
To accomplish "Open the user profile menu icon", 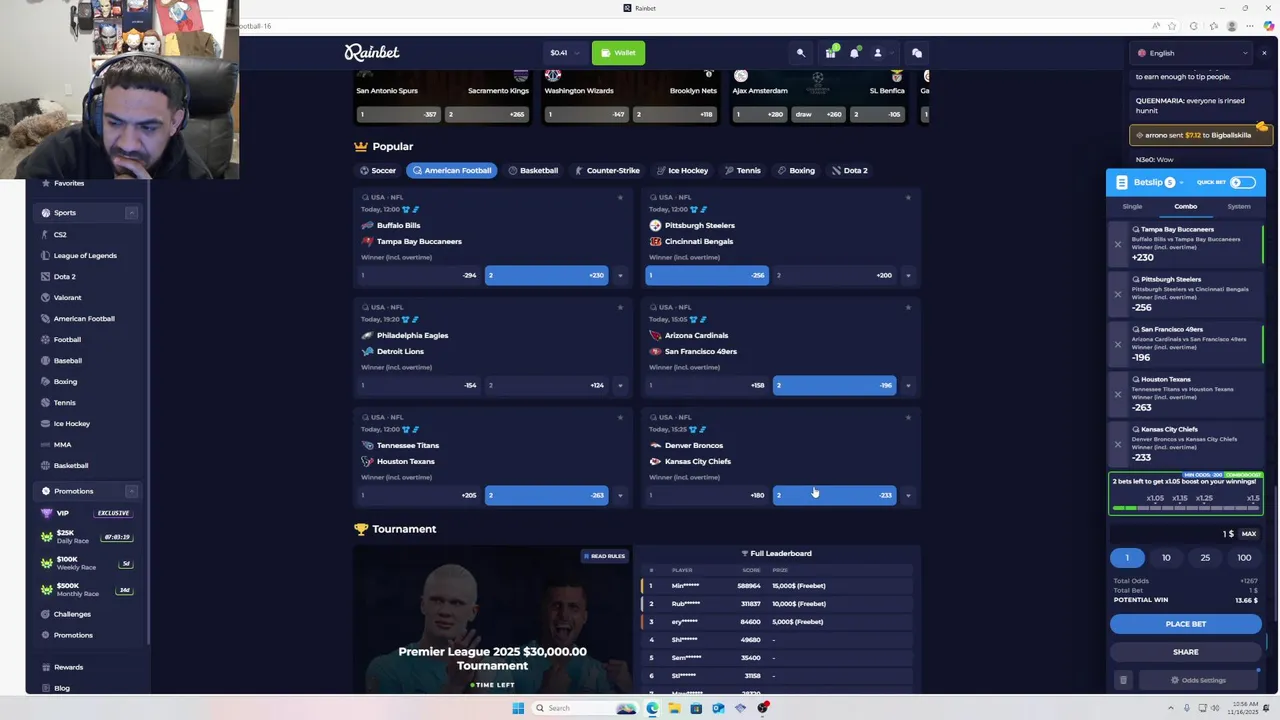I will pos(878,53).
